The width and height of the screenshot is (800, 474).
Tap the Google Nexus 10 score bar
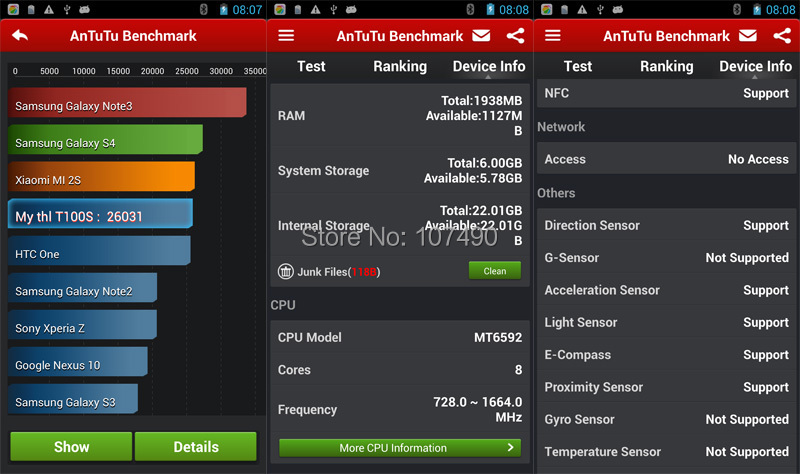tap(78, 362)
